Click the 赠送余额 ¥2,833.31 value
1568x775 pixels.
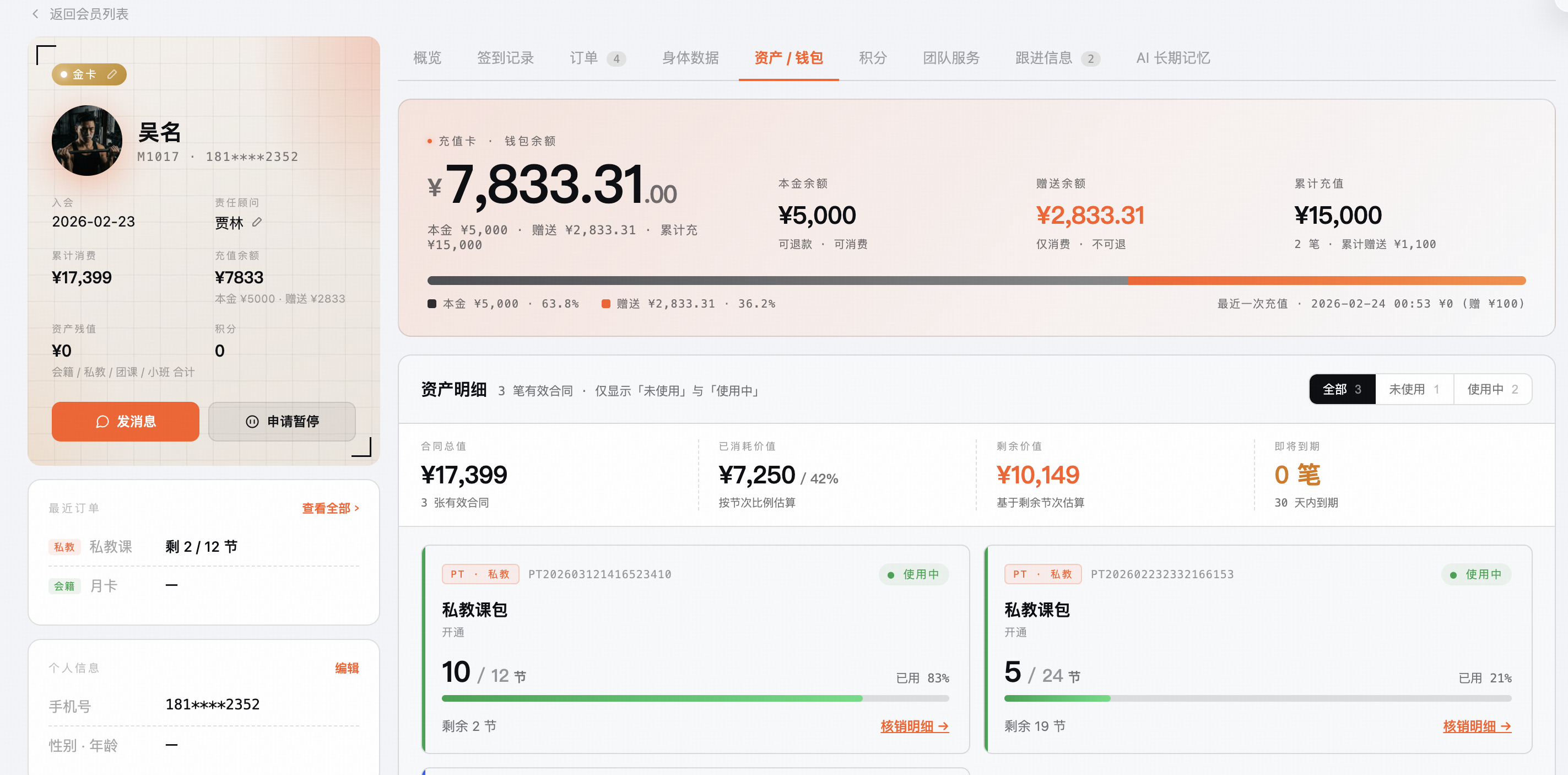[1090, 215]
